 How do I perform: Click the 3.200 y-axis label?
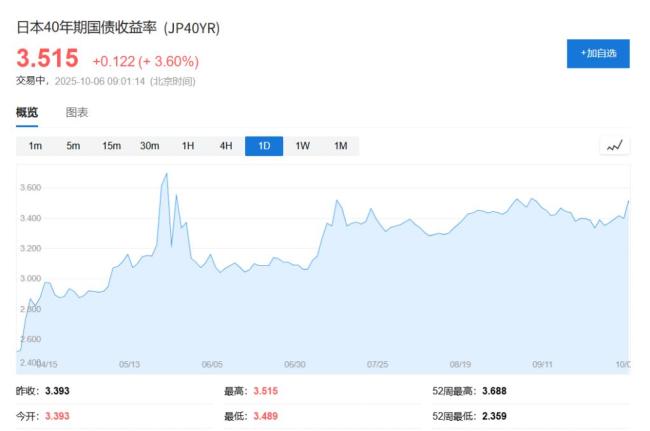click(x=31, y=248)
